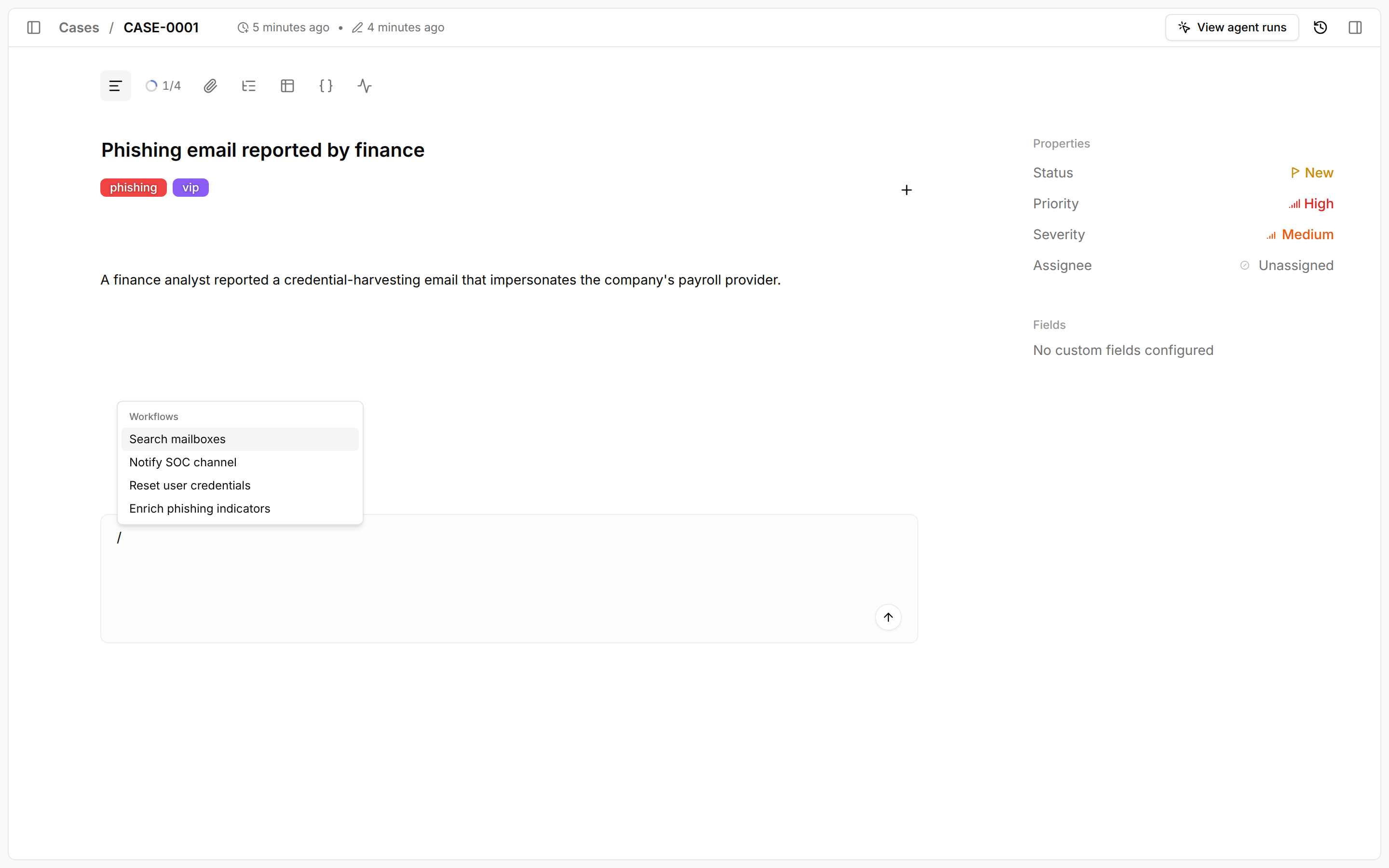Select Reset user credentials workflow

(x=240, y=486)
